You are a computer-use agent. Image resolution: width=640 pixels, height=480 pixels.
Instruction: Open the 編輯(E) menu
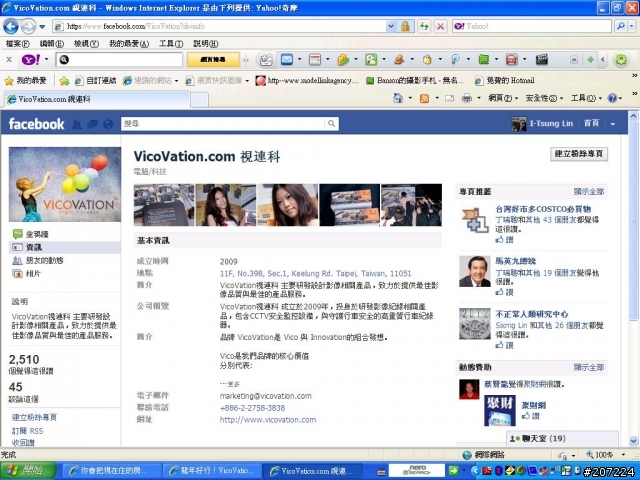pyautogui.click(x=51, y=43)
